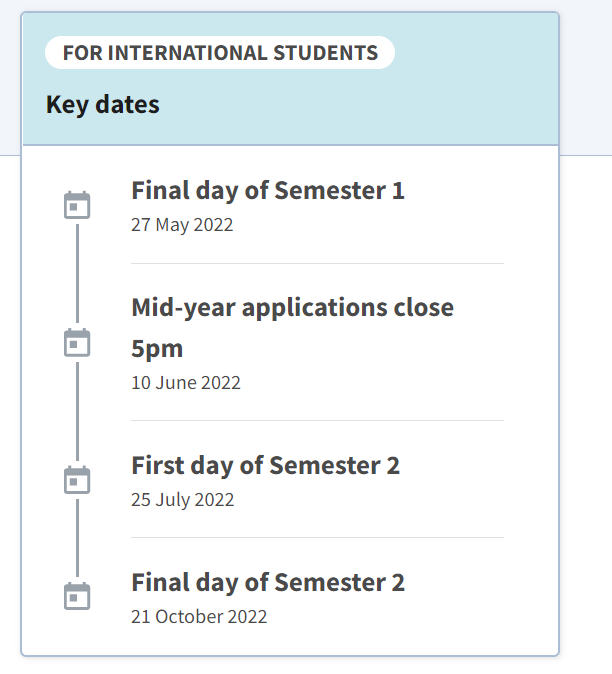Open the Final day of Semester 1 title
Image resolution: width=612 pixels, height=674 pixels.
tap(268, 190)
